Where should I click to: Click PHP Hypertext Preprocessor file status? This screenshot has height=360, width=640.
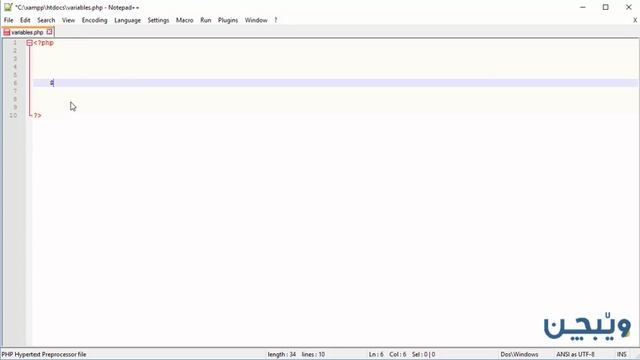[44, 354]
